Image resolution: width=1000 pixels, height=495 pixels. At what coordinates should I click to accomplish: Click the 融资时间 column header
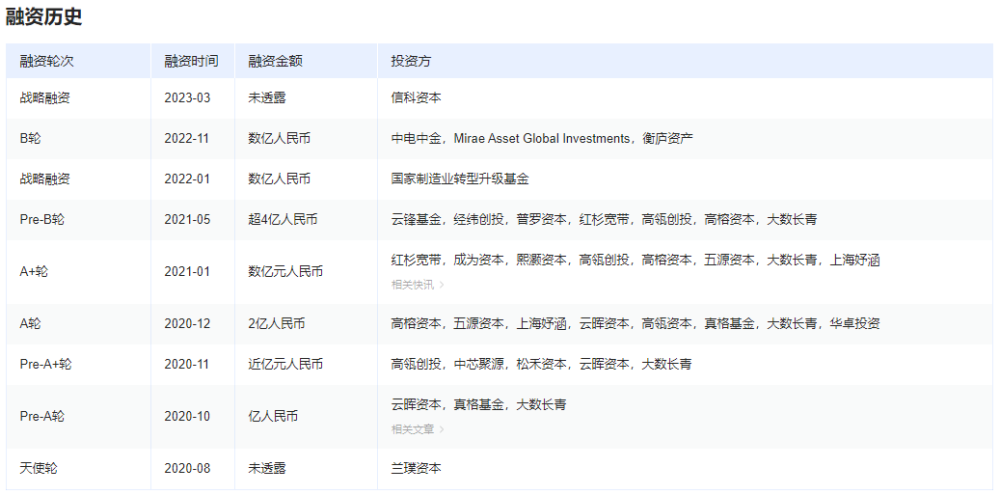coord(191,61)
